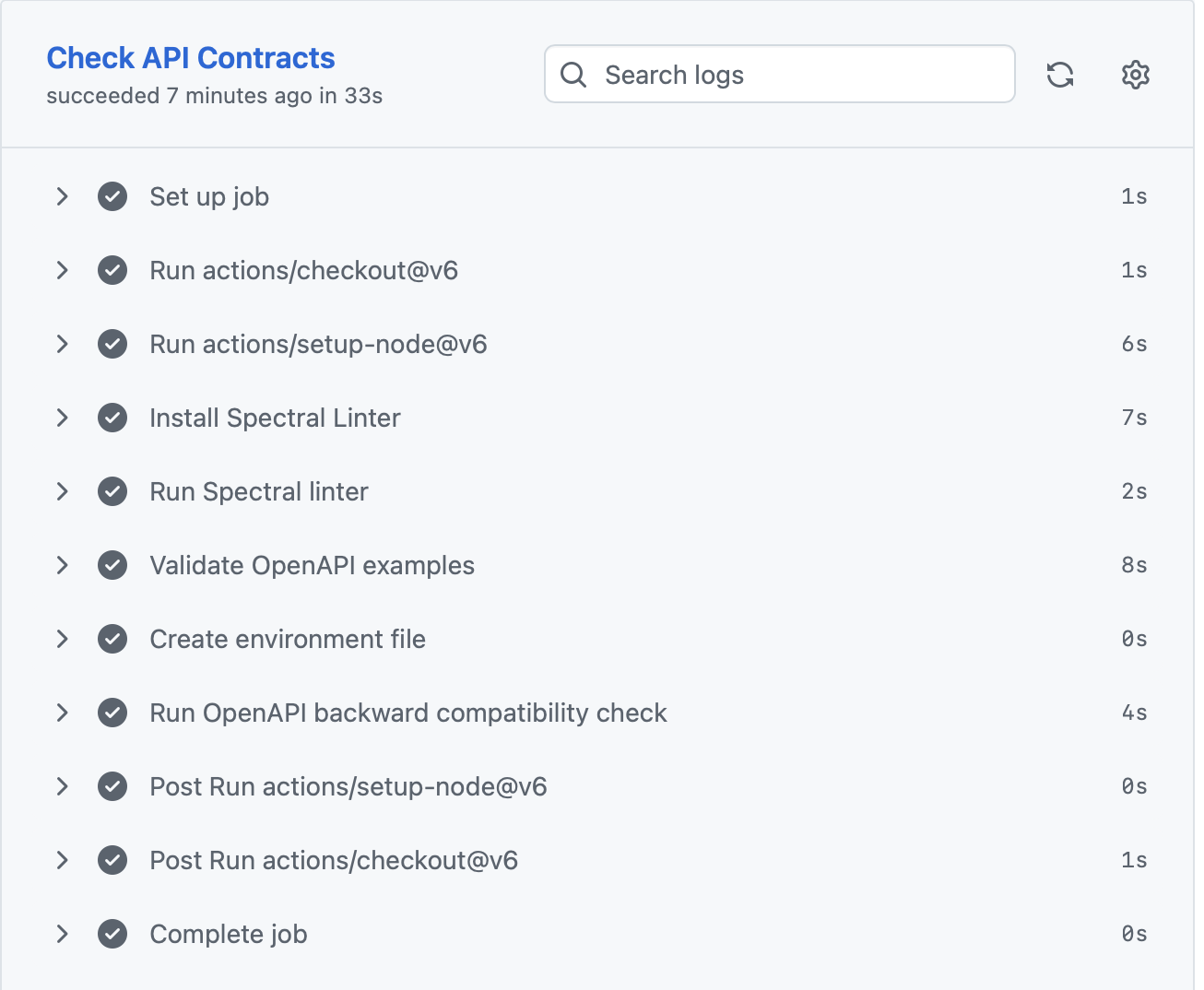This screenshot has height=990, width=1204.
Task: Open the log settings gear icon
Action: tap(1135, 75)
